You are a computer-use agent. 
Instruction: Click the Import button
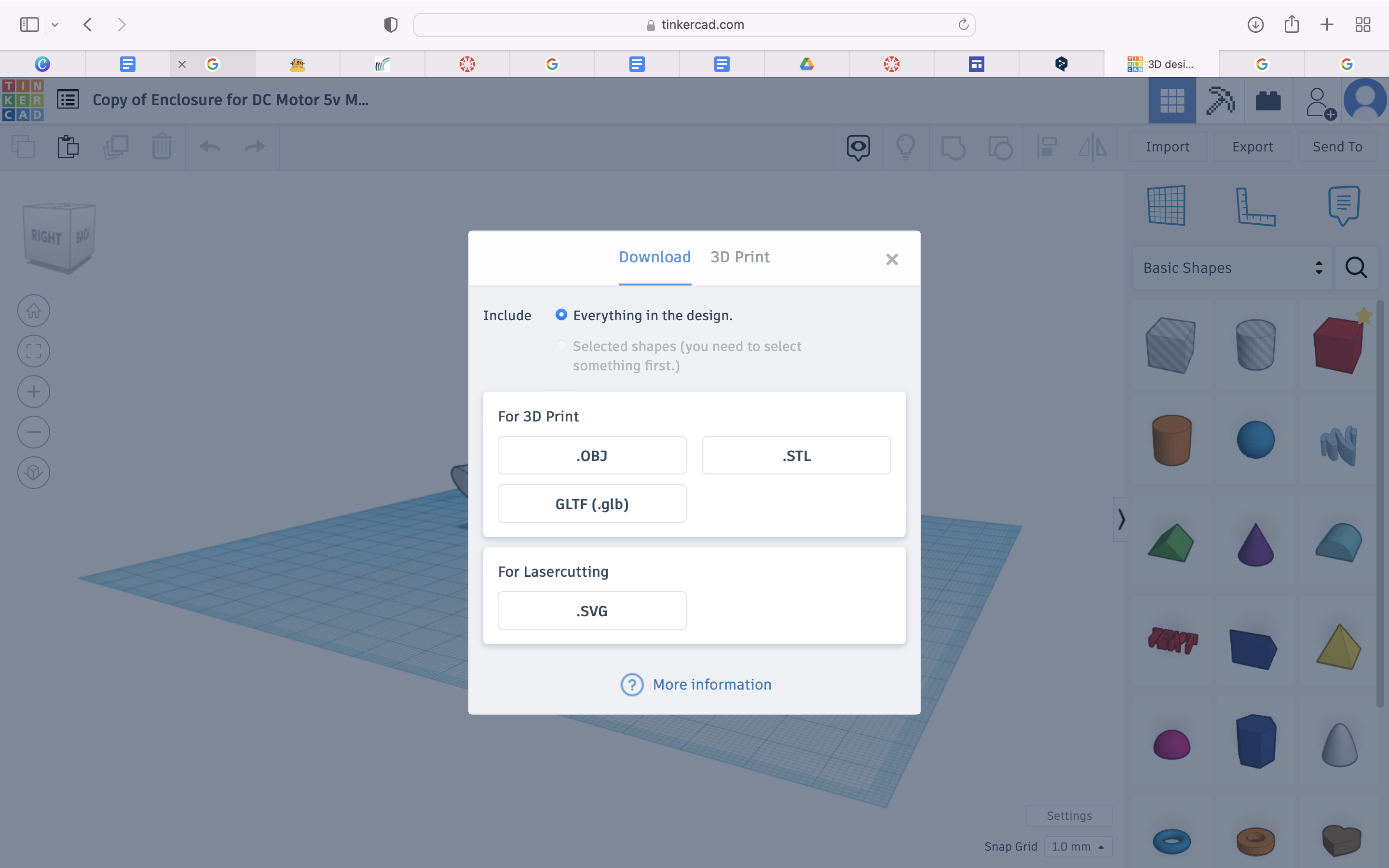click(x=1168, y=147)
